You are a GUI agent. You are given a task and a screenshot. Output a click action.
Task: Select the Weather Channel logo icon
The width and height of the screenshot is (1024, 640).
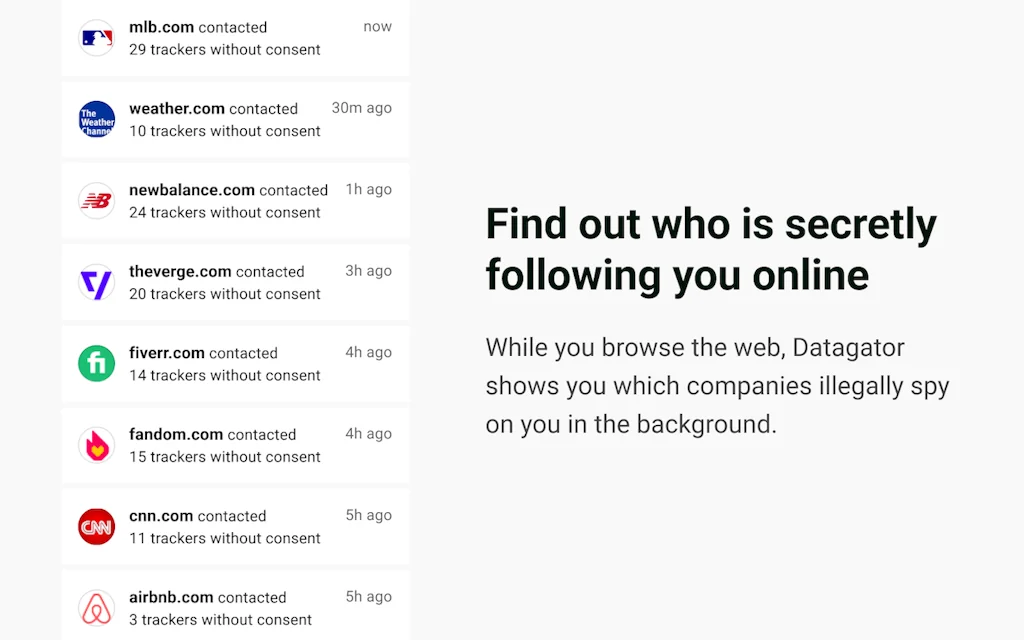[96, 119]
